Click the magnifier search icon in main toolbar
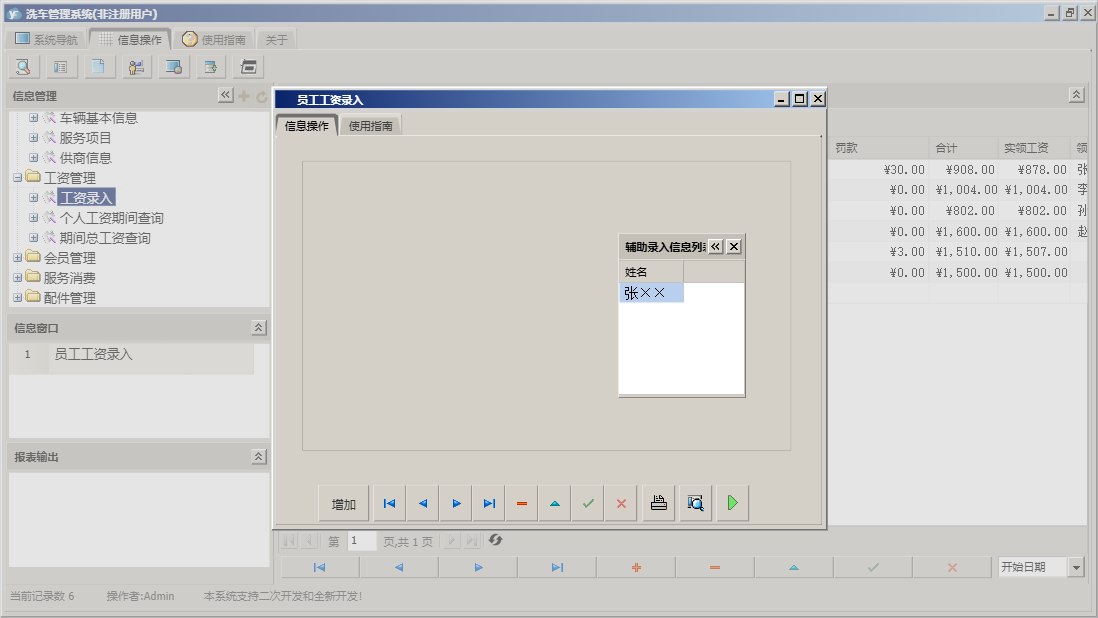The height and width of the screenshot is (618, 1098). click(x=23, y=67)
